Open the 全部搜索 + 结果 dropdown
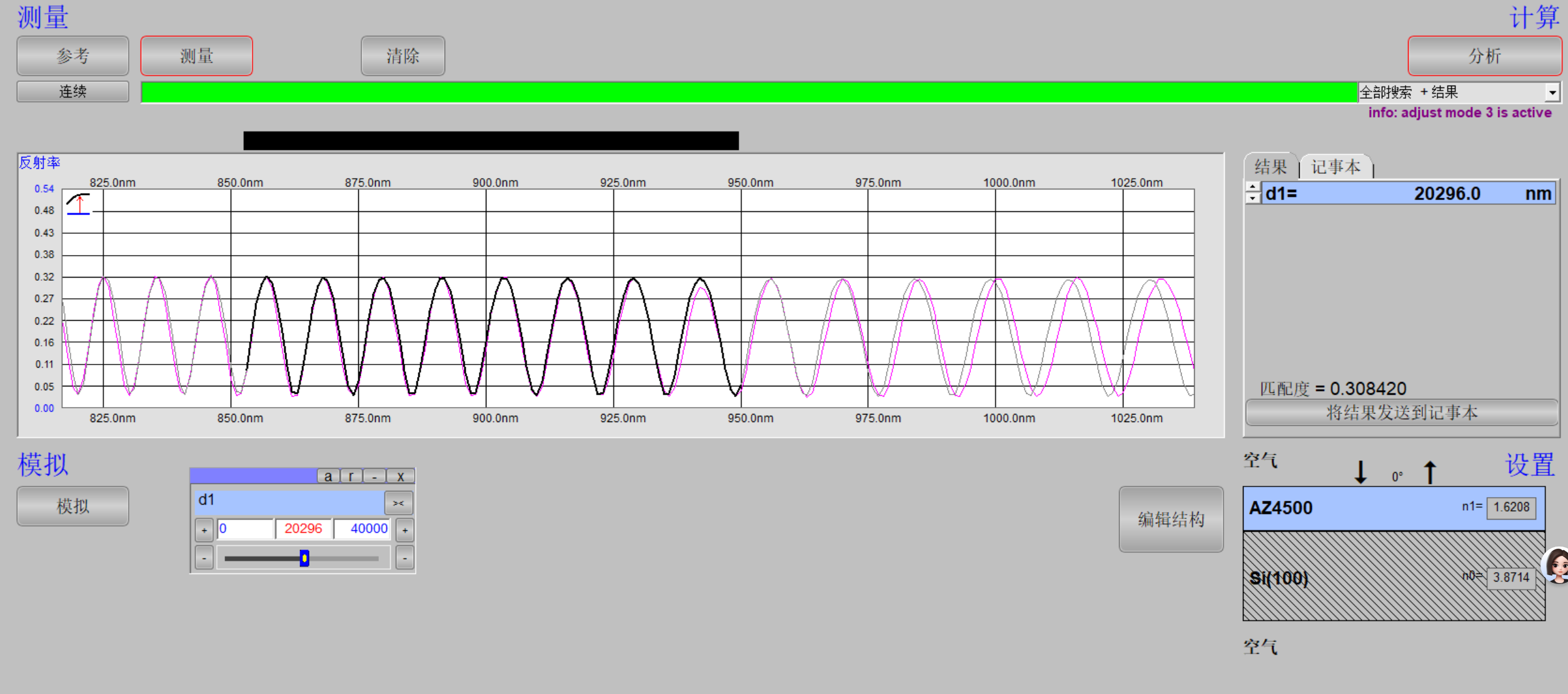This screenshot has height=694, width=1568. point(1552,93)
